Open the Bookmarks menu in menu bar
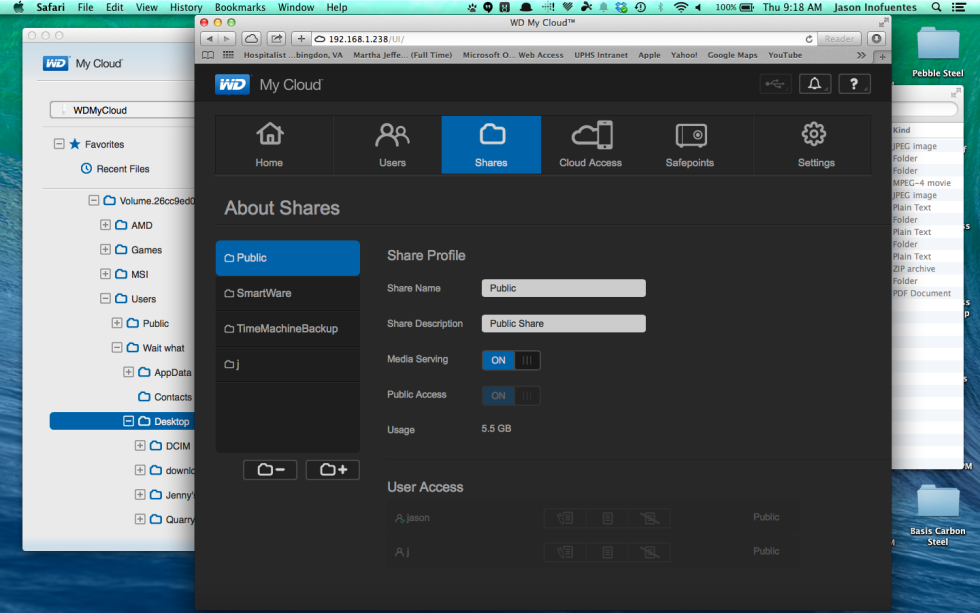 click(x=240, y=7)
